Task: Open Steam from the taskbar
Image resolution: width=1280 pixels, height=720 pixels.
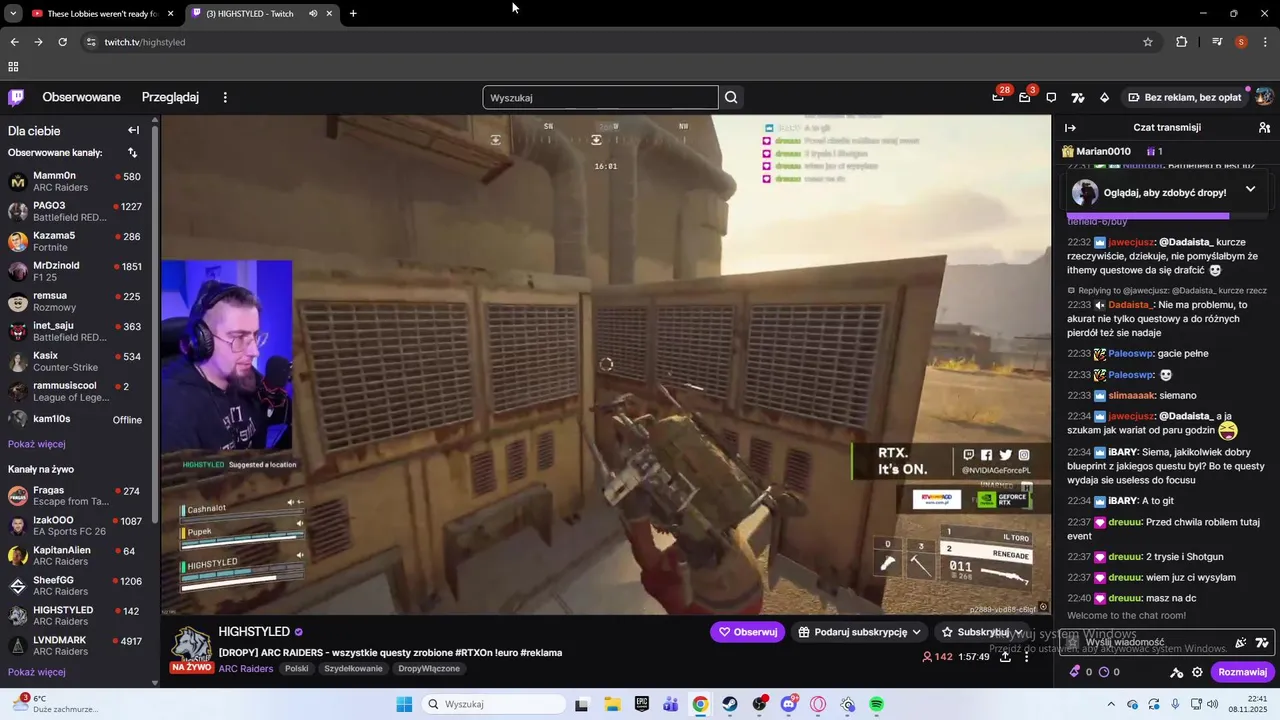Action: pyautogui.click(x=730, y=704)
